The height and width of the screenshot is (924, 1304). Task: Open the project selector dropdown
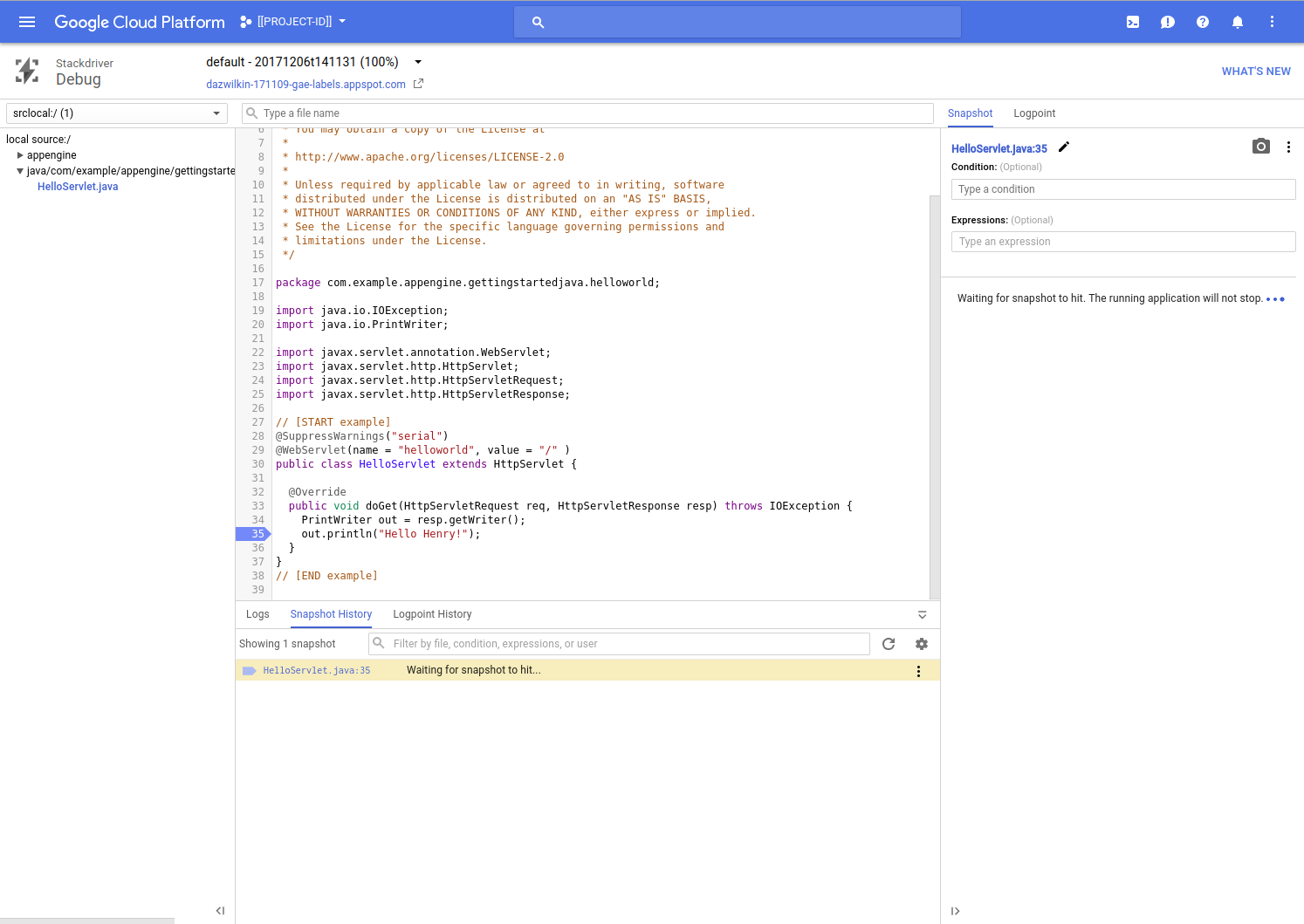(294, 22)
